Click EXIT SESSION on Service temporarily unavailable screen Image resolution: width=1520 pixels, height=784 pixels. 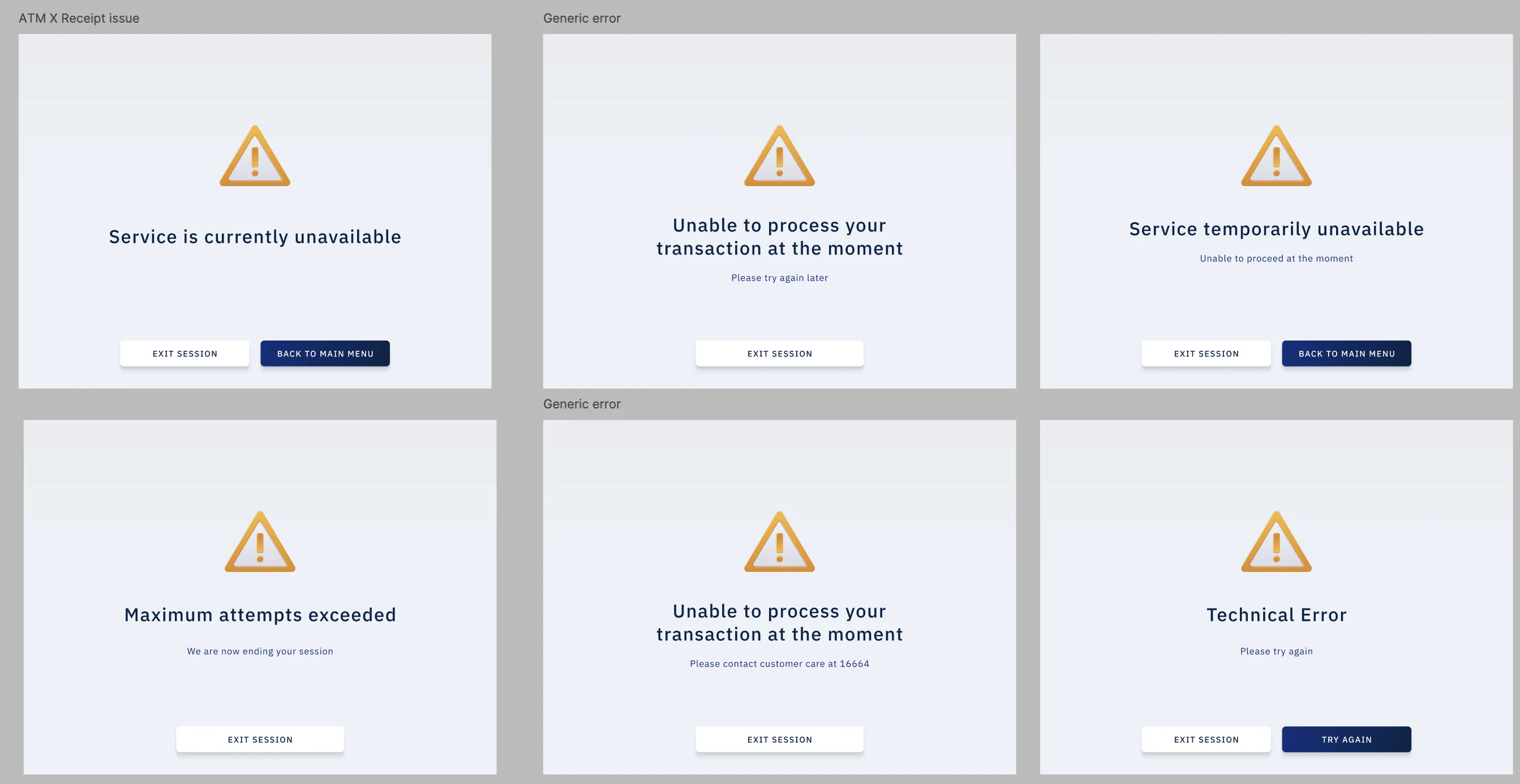tap(1206, 354)
